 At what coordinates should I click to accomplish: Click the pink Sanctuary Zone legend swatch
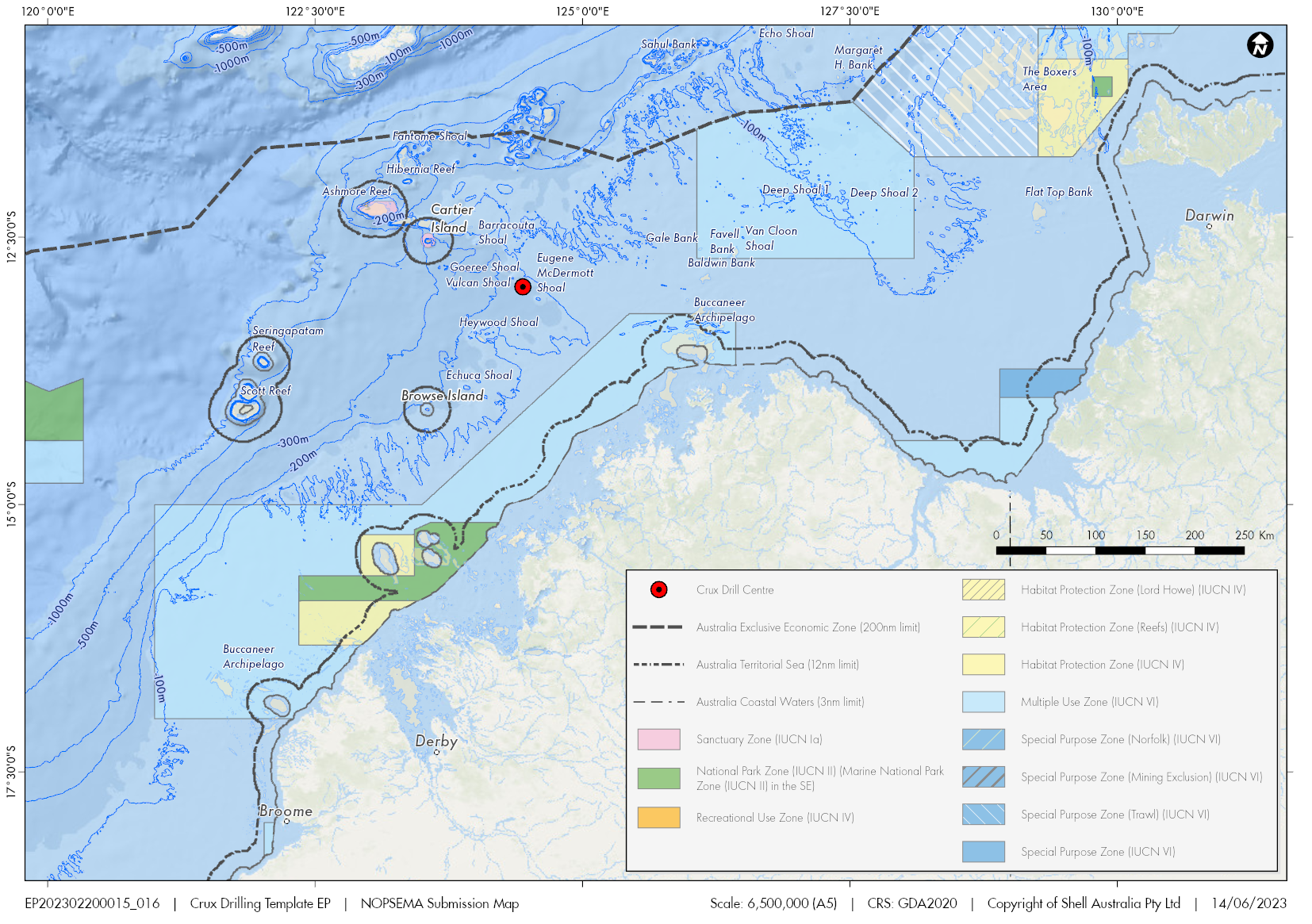tap(658, 739)
